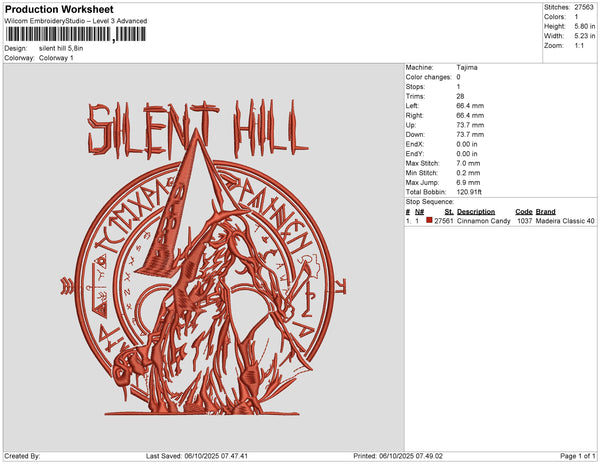Click the Trims value '28'

tap(460, 96)
